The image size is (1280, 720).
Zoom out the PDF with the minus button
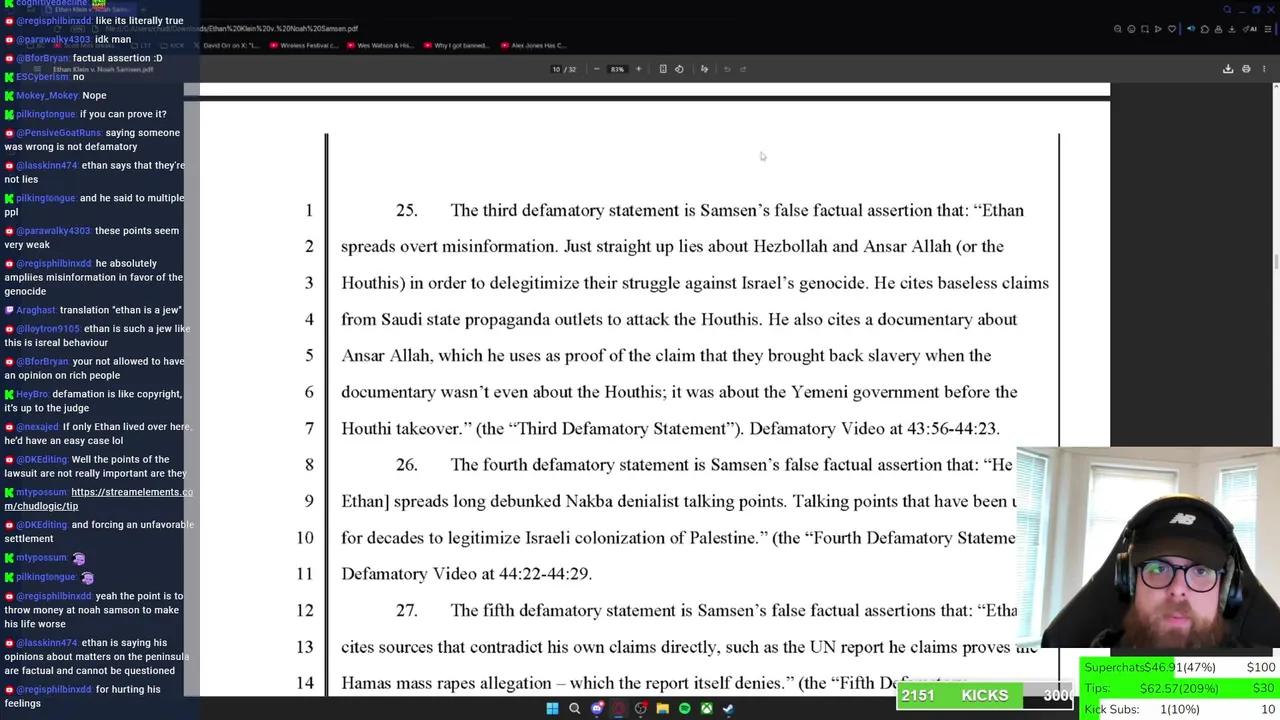[x=597, y=69]
